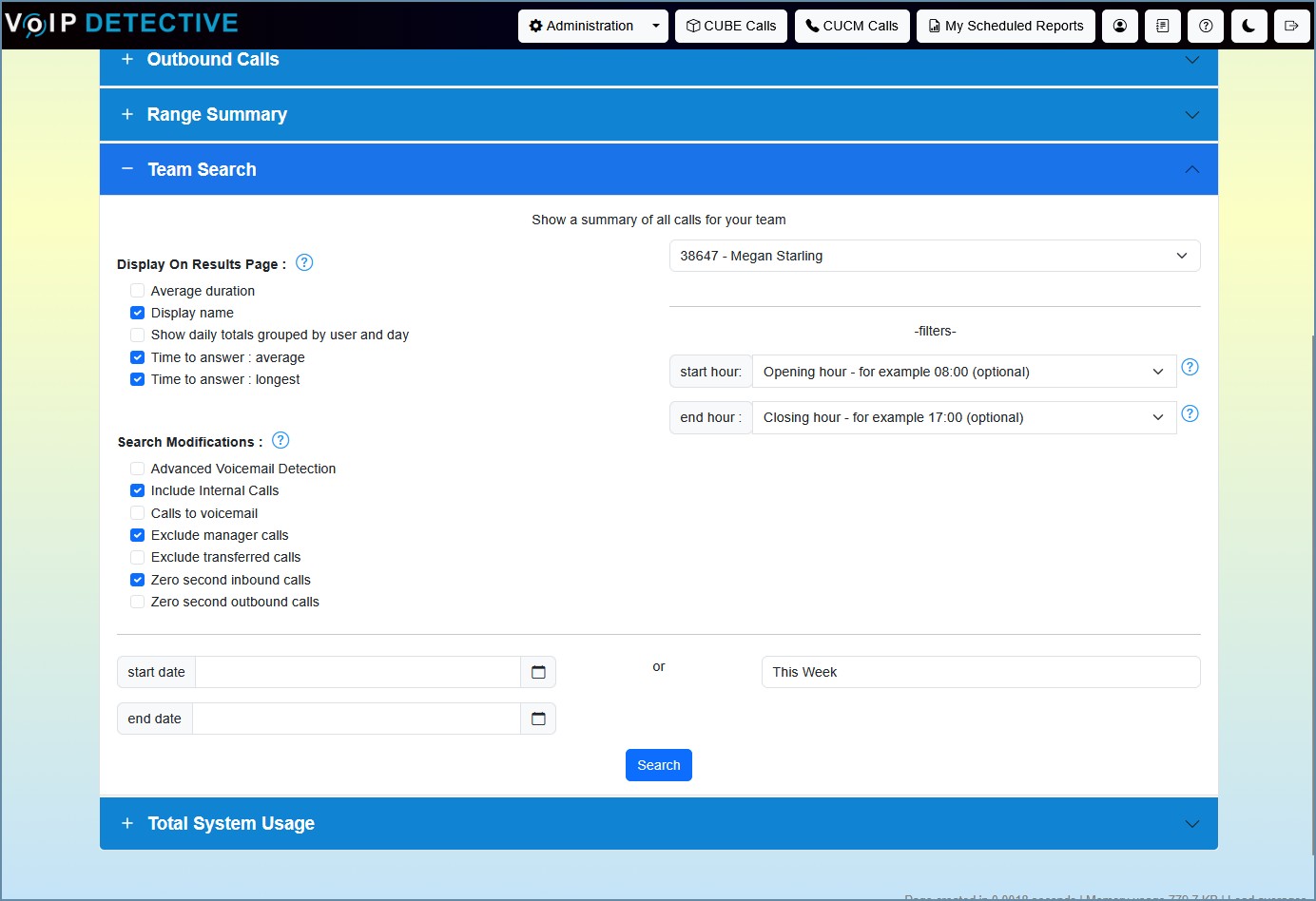
Task: Enable Advanced Voicemail Detection
Action: click(x=138, y=469)
